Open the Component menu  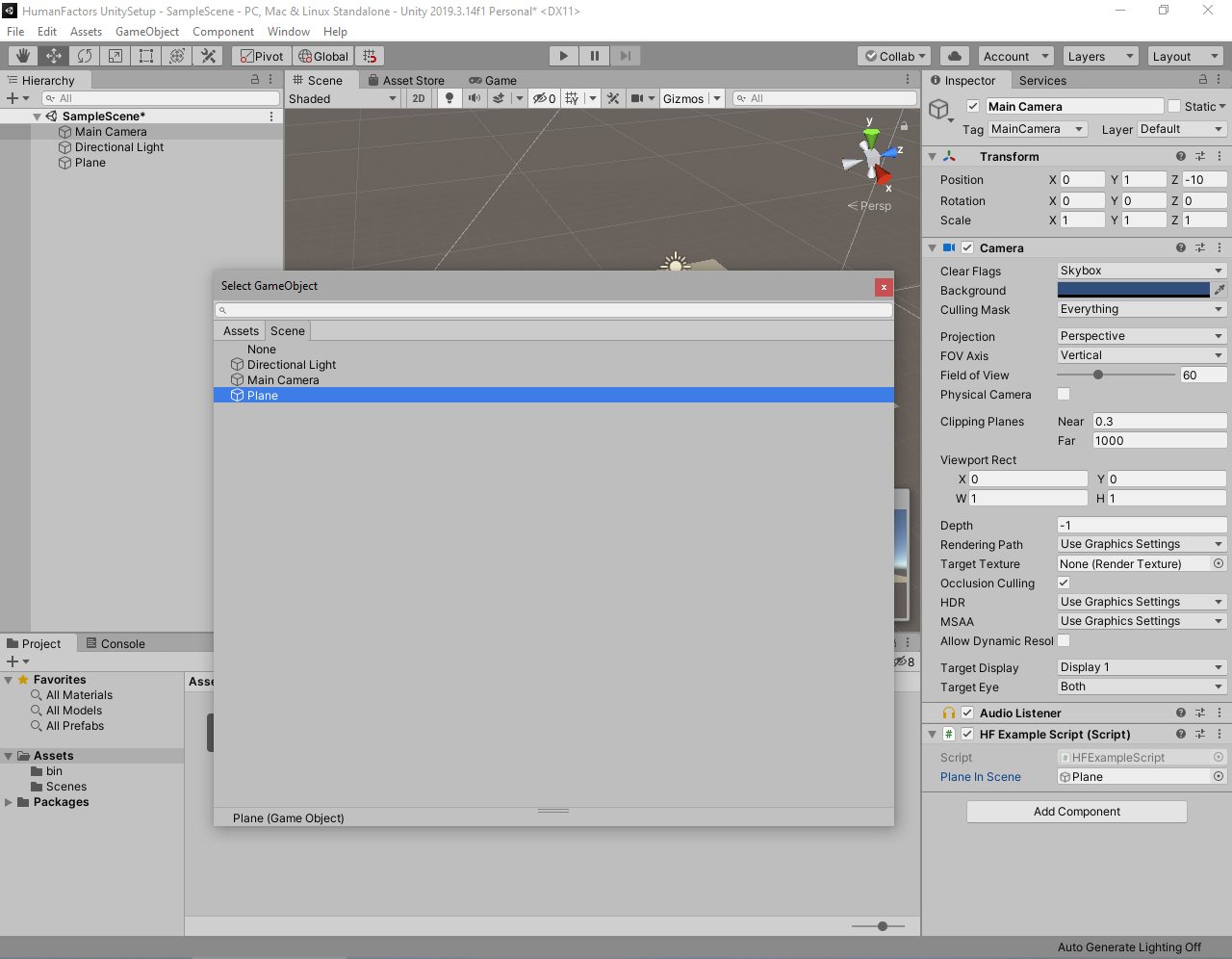tap(223, 32)
